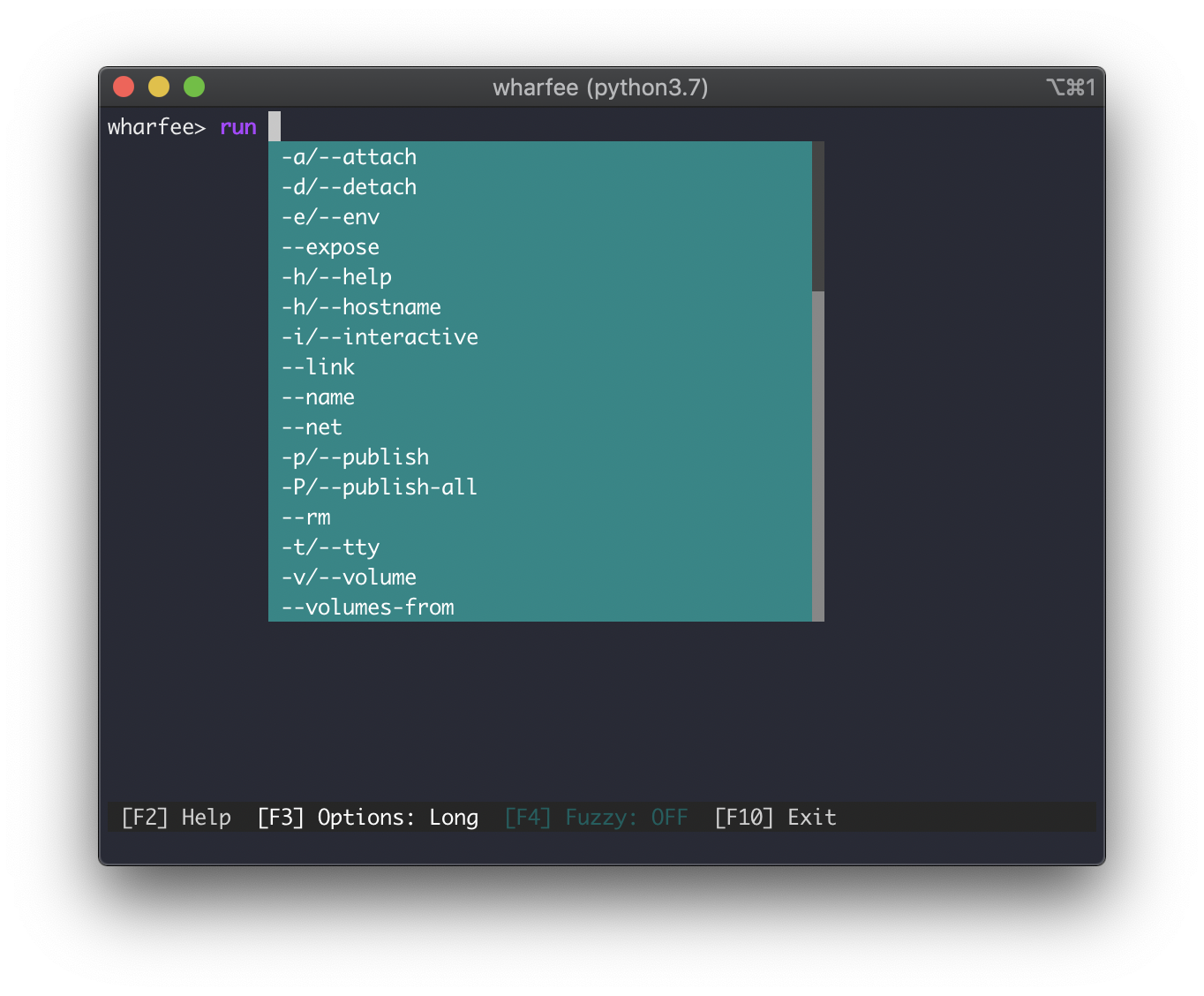The image size is (1204, 996).
Task: Pick the --link completion entry
Action: [539, 367]
